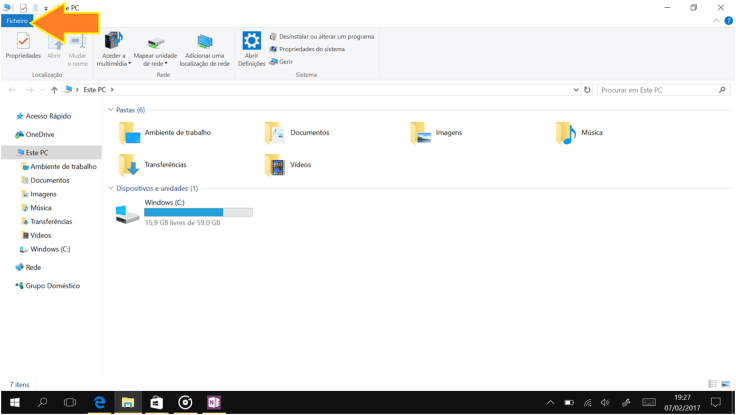
Task: Click the Propriedades ribbon icon
Action: click(x=23, y=45)
